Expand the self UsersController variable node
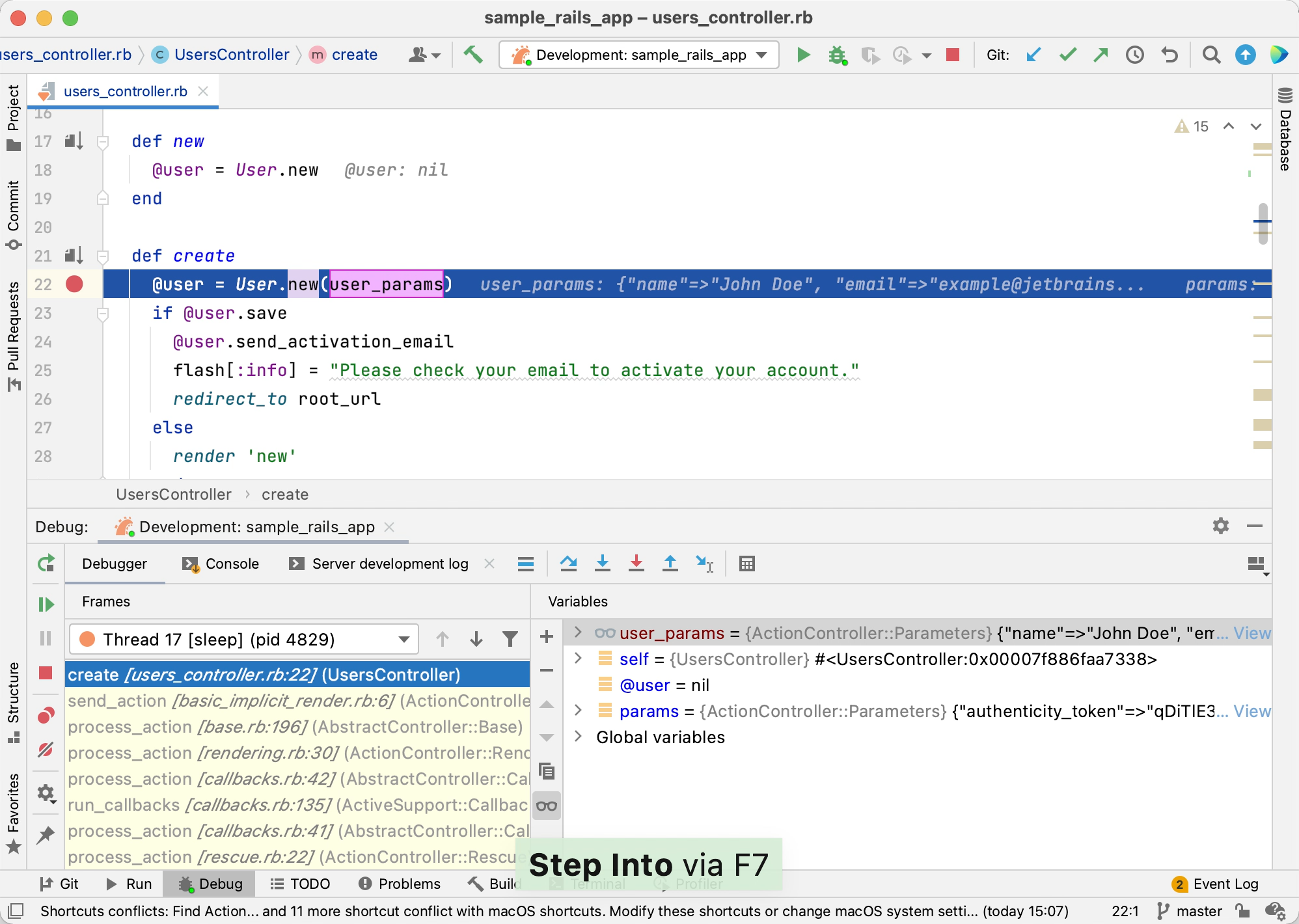Screen dimensions: 1299x924 coord(578,659)
